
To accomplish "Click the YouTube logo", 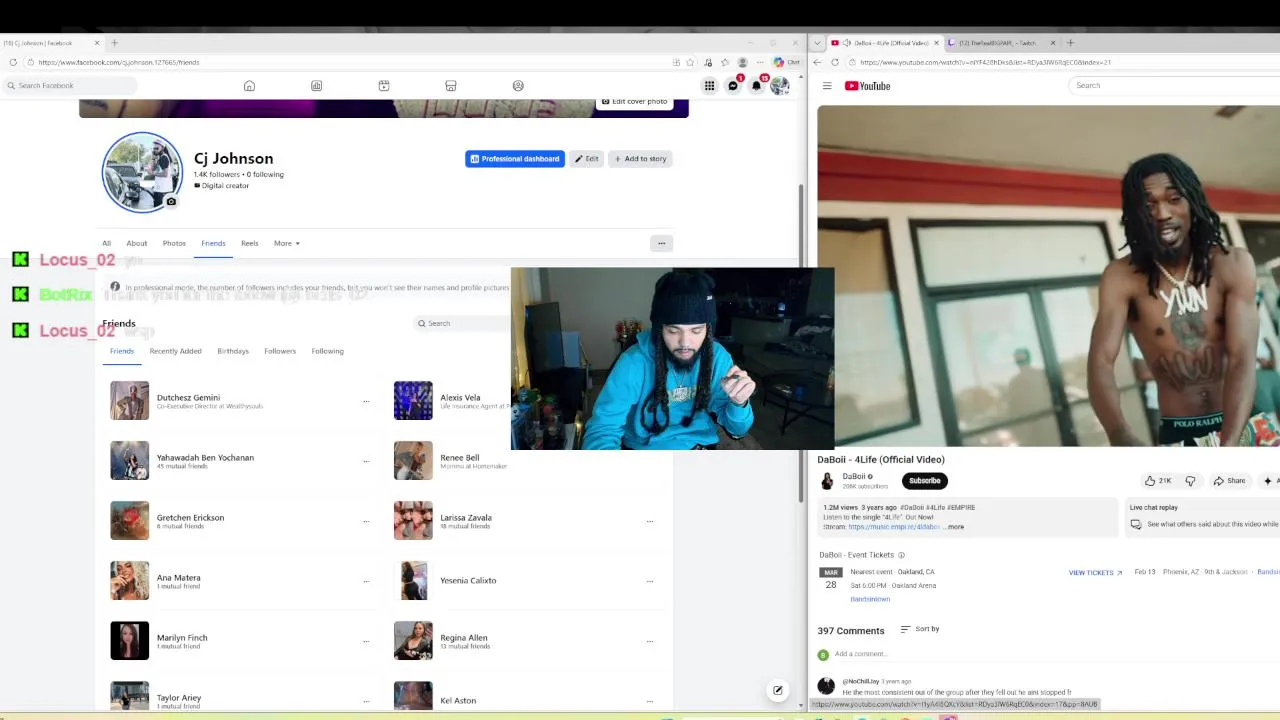I will tap(868, 86).
